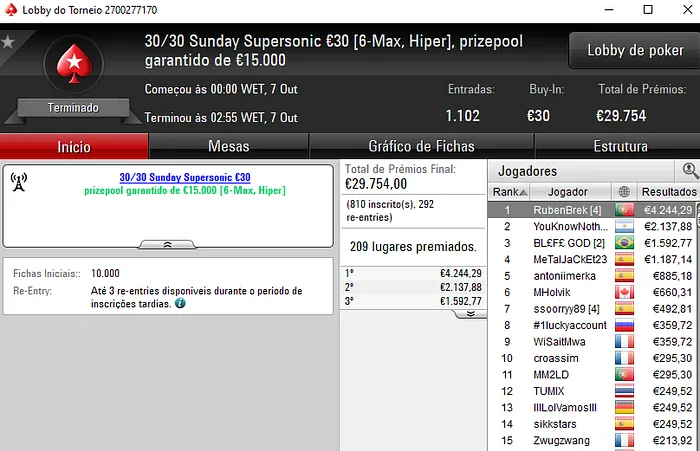This screenshot has height=451, width=700.
Task: Expand the prize payout list
Action: (x=471, y=314)
